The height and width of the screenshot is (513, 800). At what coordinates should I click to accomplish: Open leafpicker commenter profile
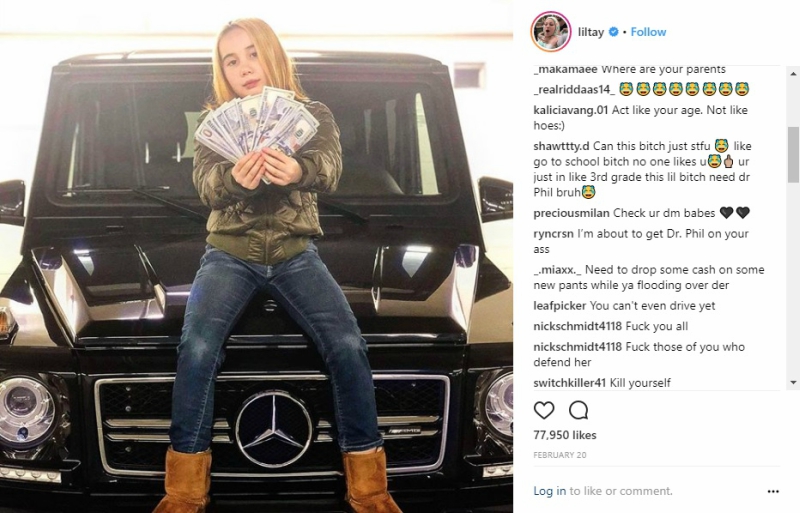(x=560, y=305)
